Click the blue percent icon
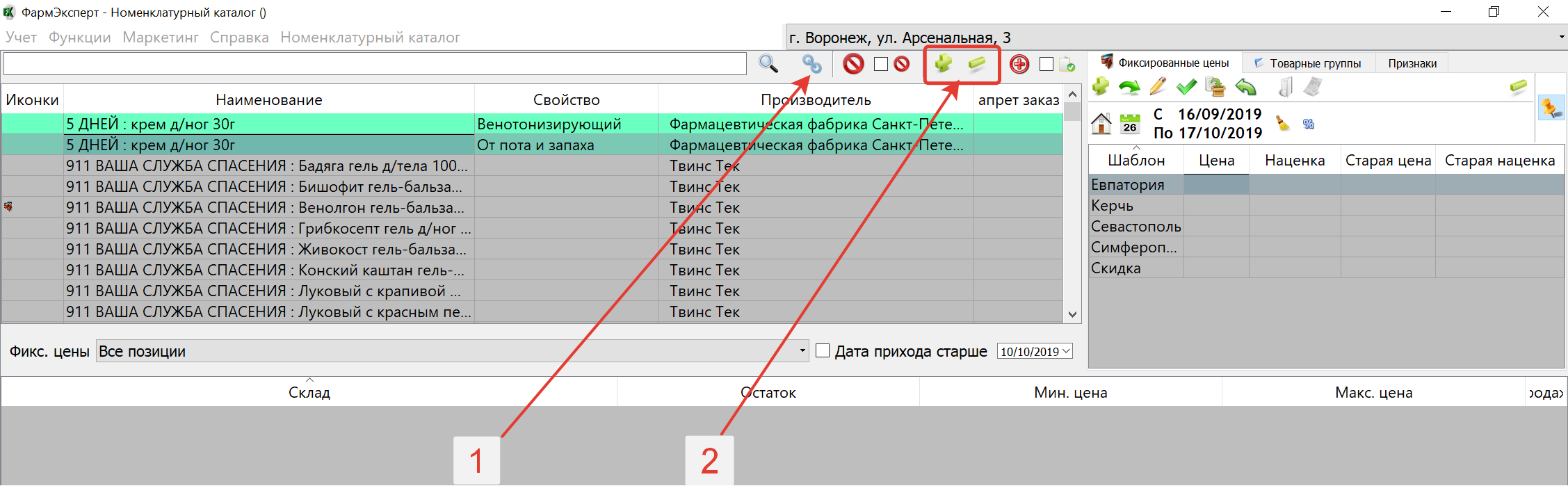Screen dimensions: 1568x486 1309,124
